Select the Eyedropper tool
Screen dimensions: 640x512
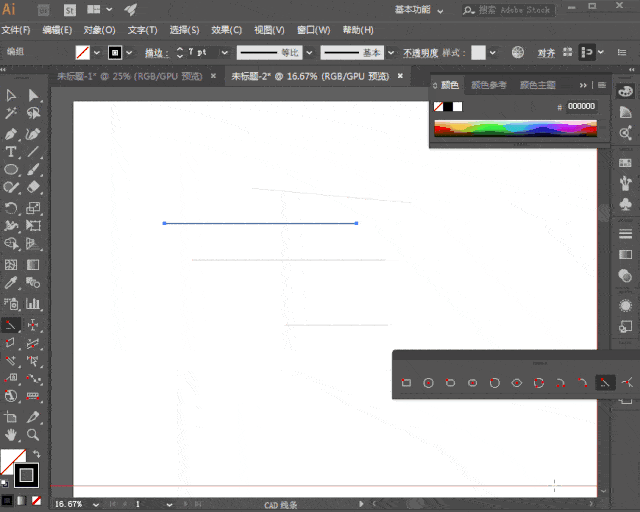[x=11, y=284]
